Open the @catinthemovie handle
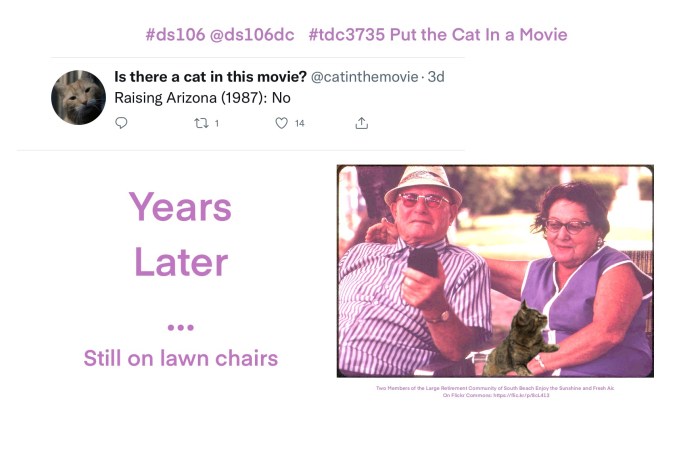Viewport: 700px width, 476px height. pos(364,77)
